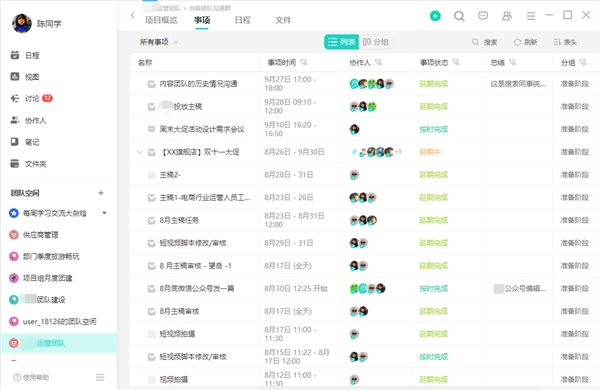Filter by 事项状态 column filter icon
This screenshot has height=390, width=600.
tap(456, 62)
